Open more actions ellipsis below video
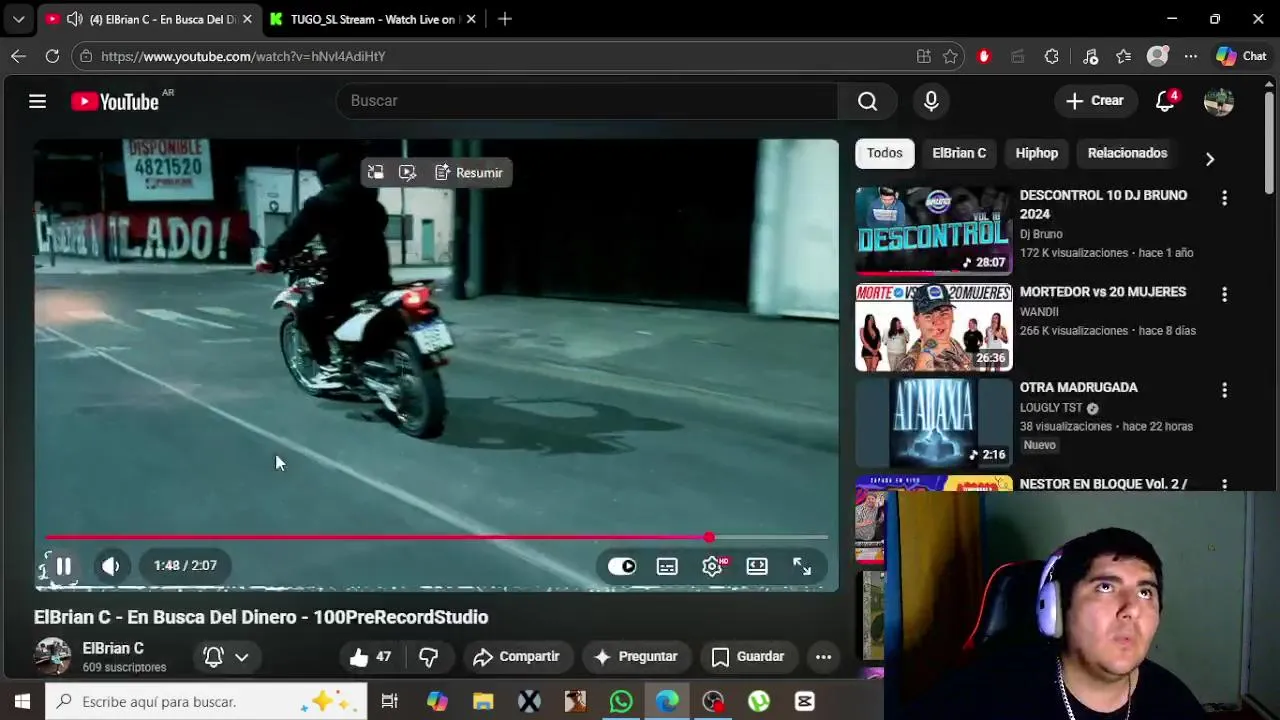The width and height of the screenshot is (1280, 720). pyautogui.click(x=823, y=657)
